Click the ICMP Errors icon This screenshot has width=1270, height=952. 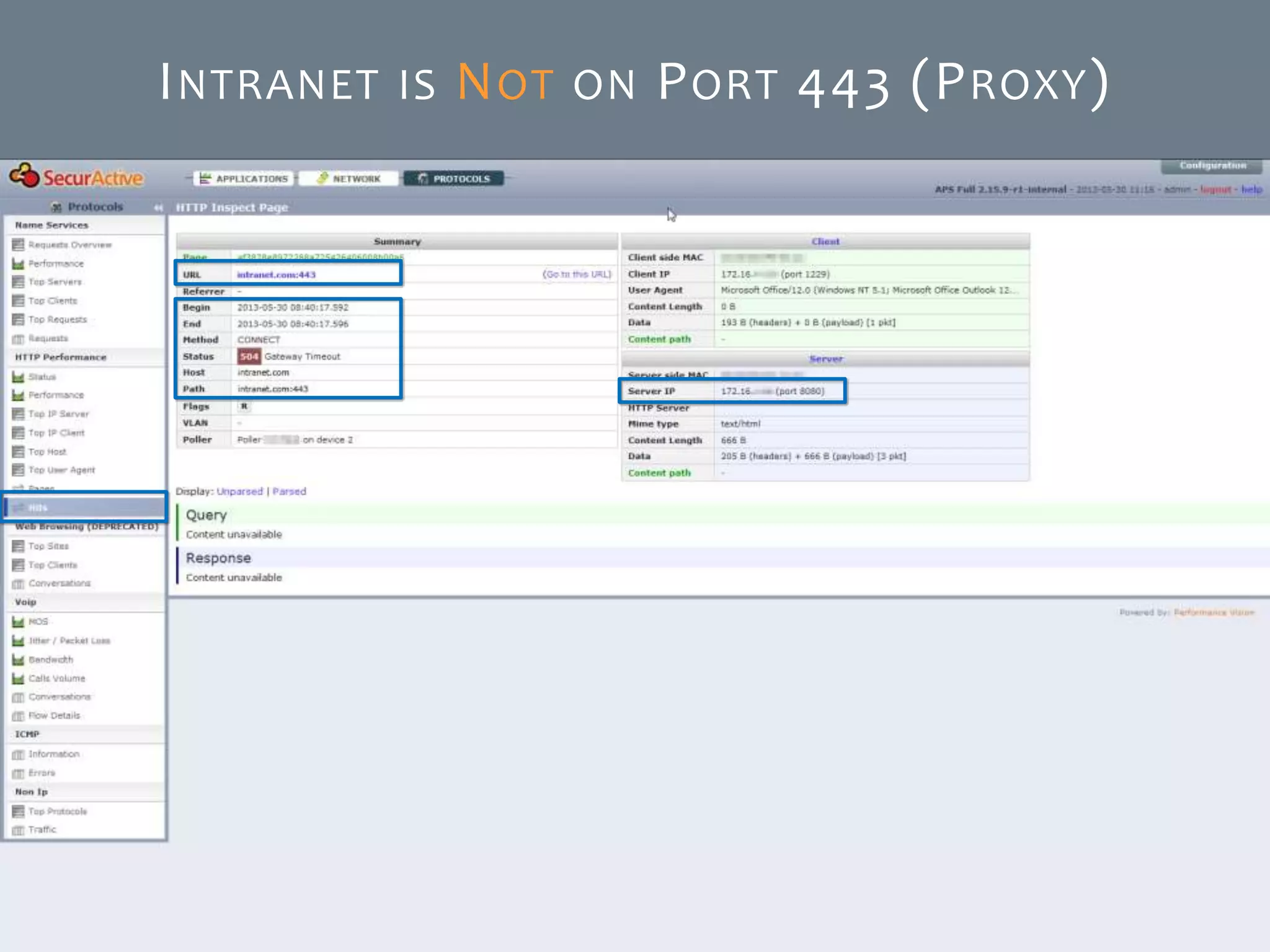tap(18, 773)
